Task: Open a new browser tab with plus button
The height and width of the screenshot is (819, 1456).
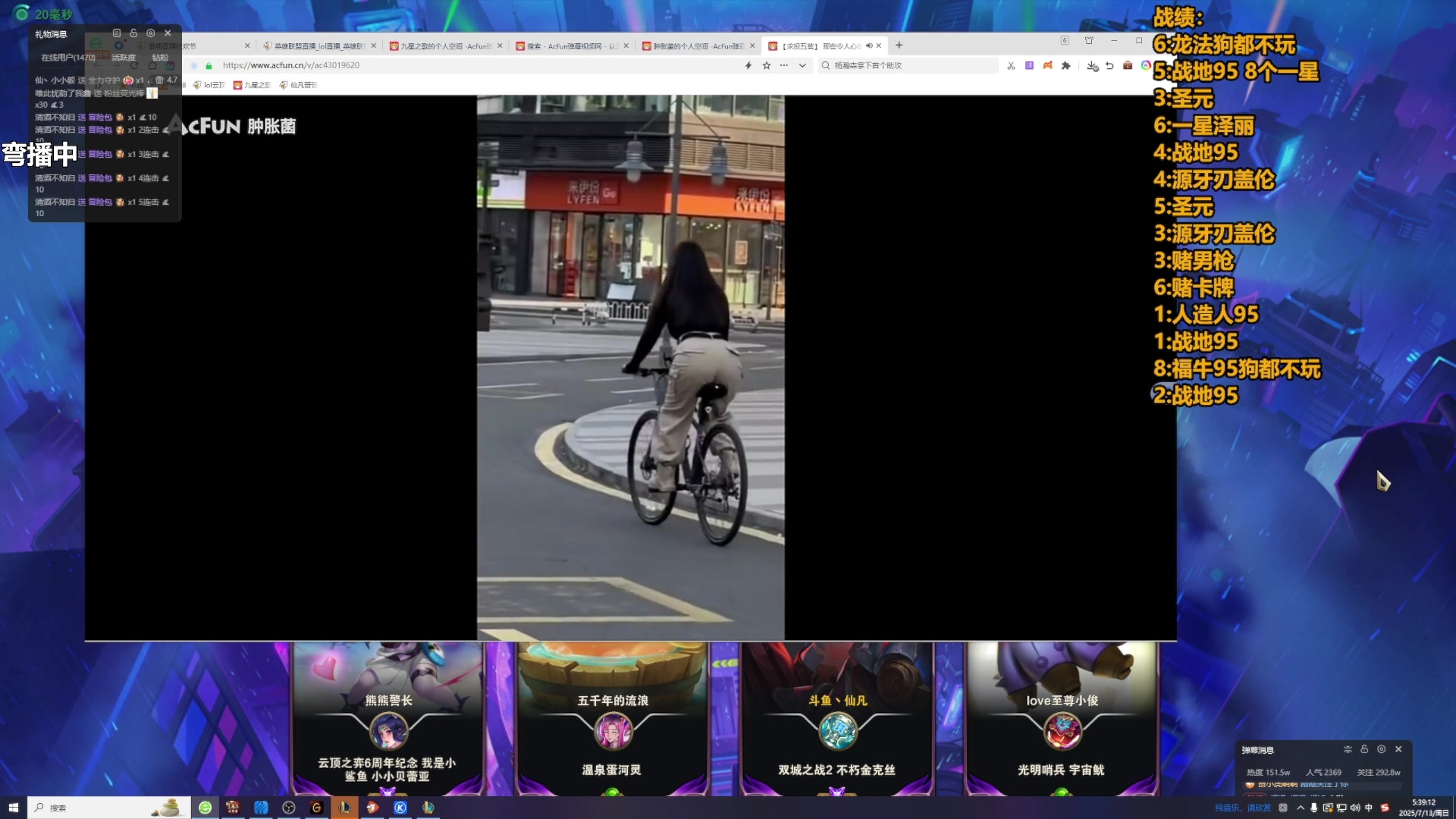Action: [899, 45]
